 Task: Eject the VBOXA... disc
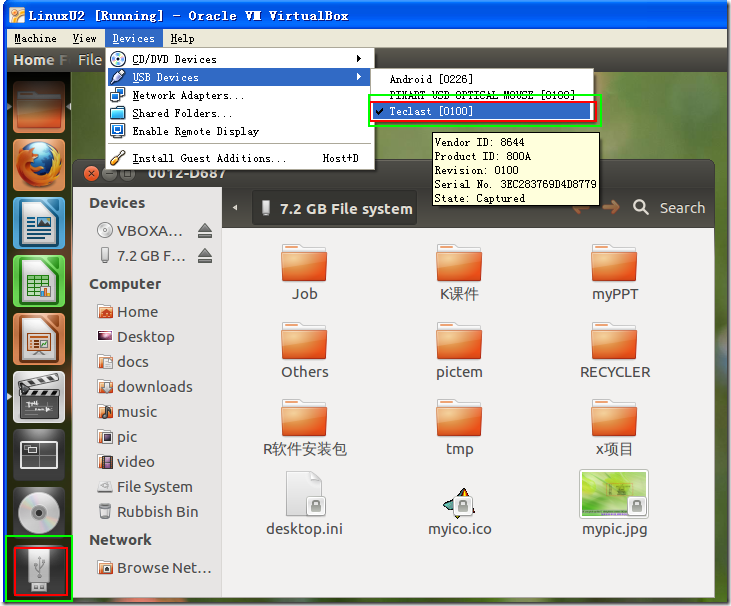(205, 231)
